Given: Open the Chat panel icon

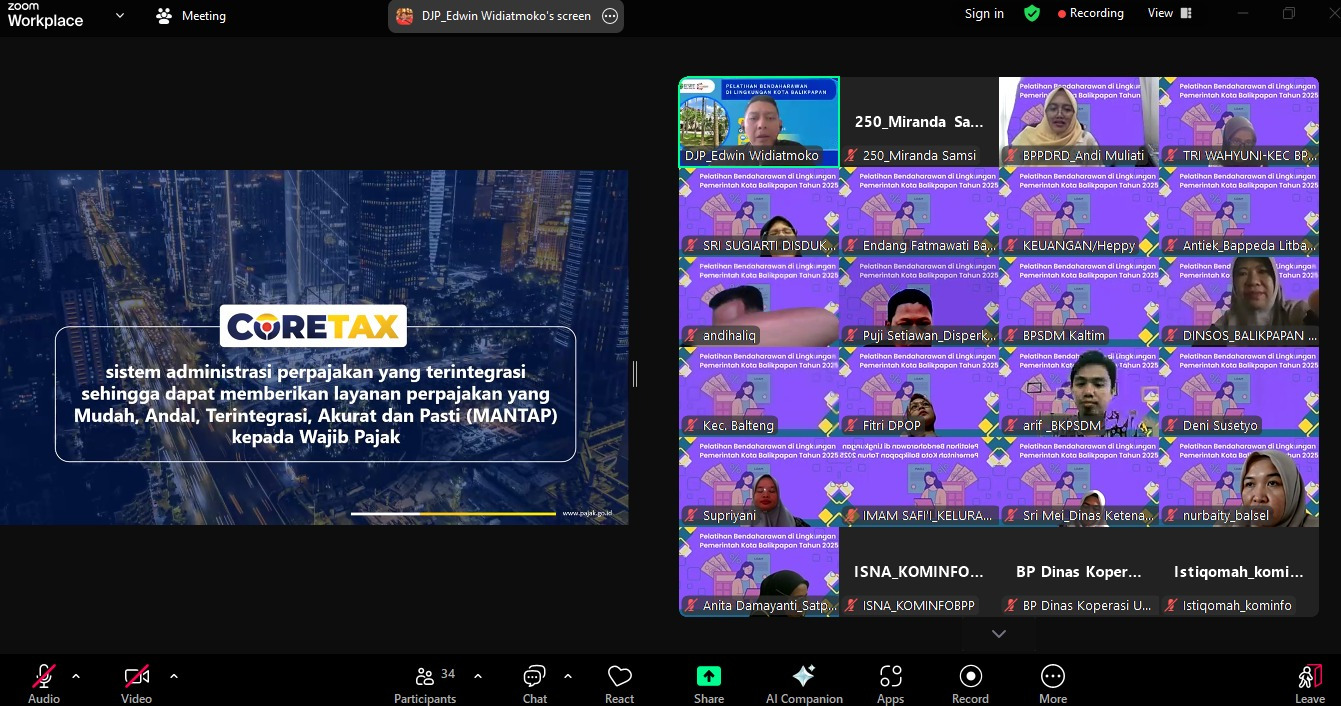Looking at the screenshot, I should tap(535, 677).
